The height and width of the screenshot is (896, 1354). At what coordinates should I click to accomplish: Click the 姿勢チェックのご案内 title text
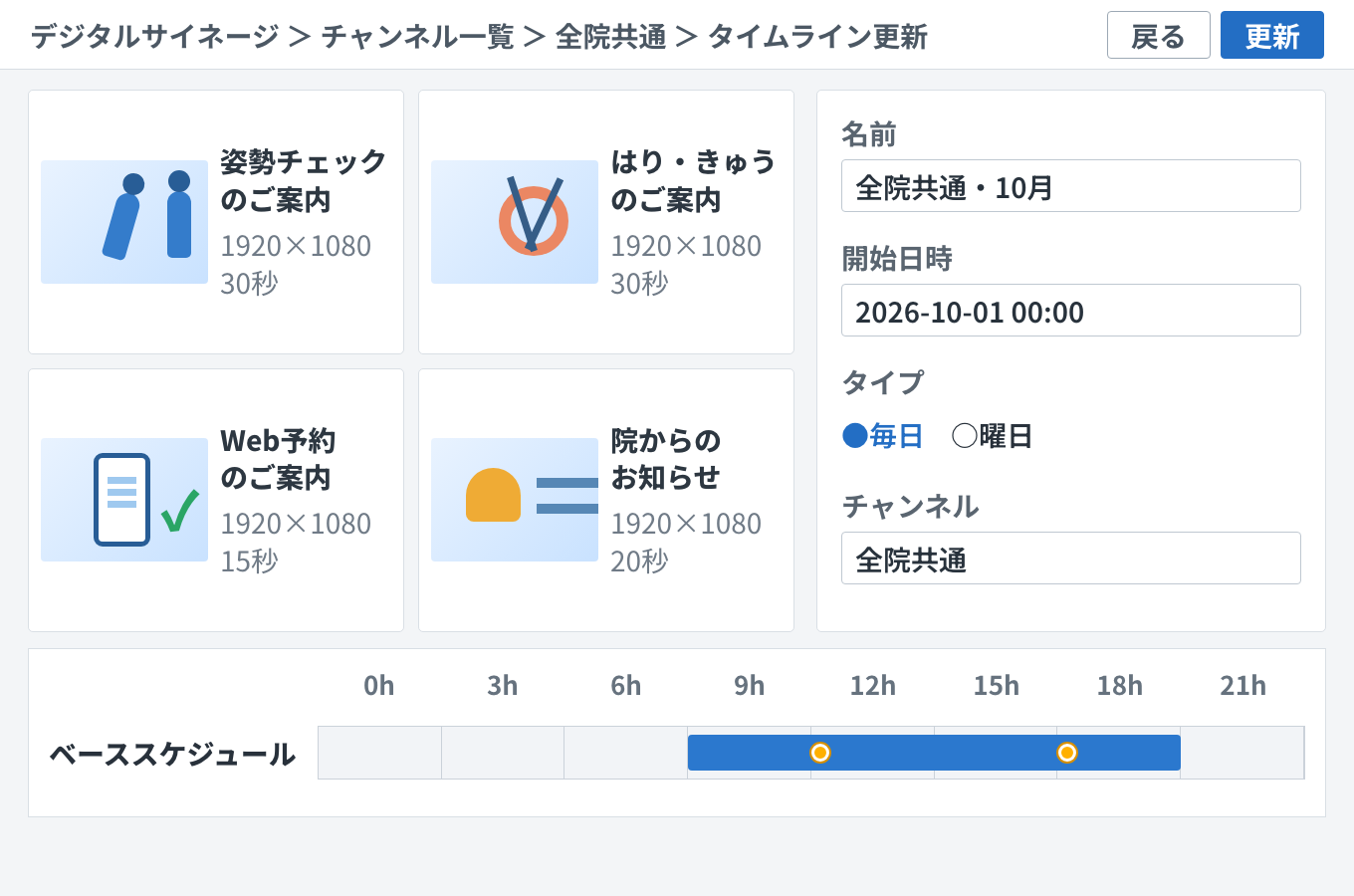[x=303, y=180]
